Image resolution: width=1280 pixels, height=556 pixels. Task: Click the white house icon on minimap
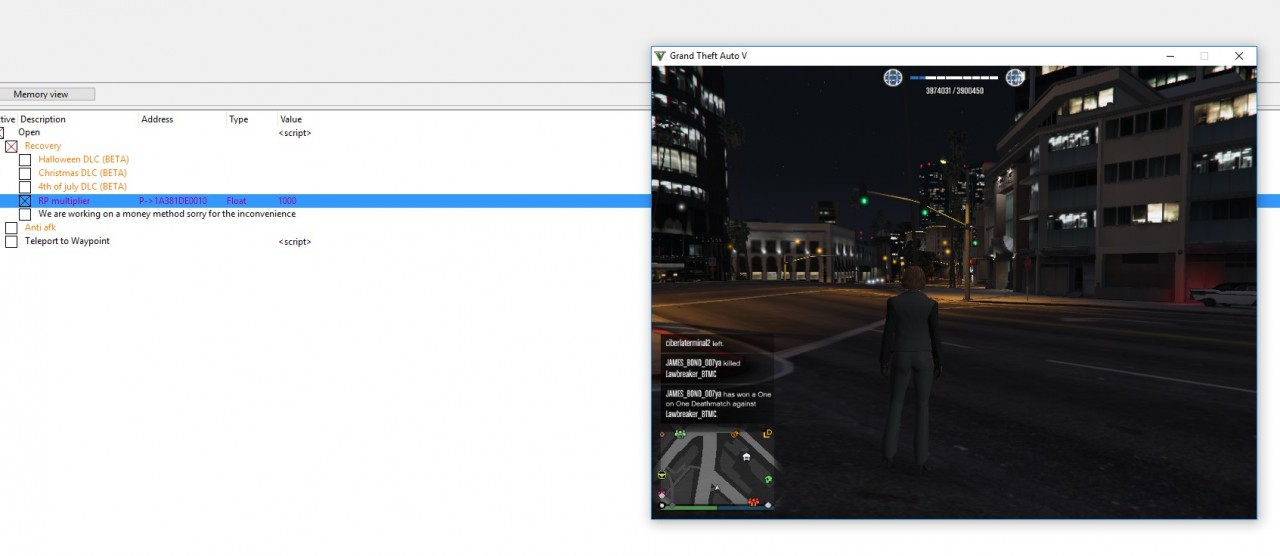pyautogui.click(x=746, y=456)
